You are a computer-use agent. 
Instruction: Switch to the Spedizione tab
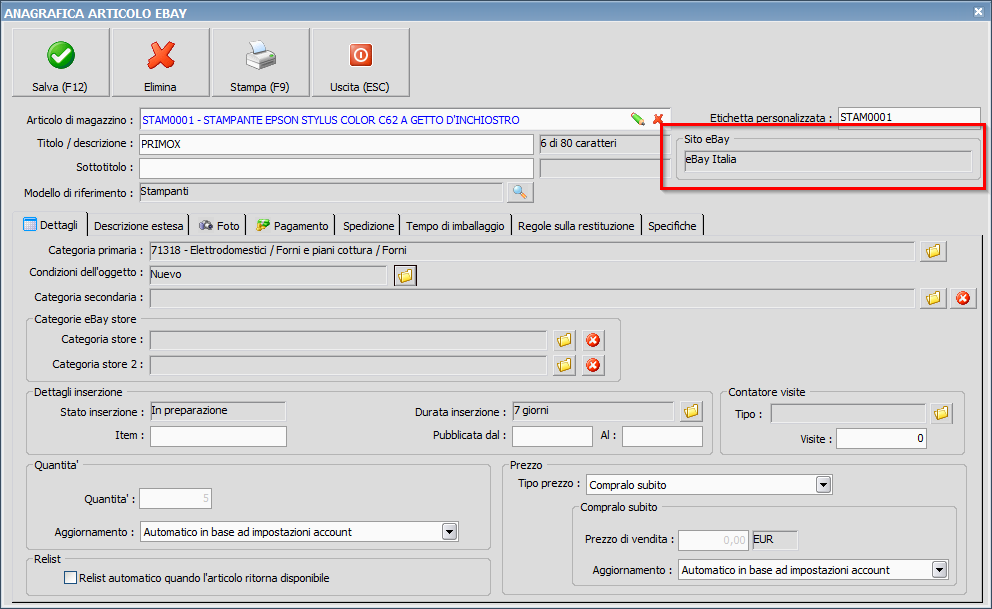pyautogui.click(x=368, y=226)
